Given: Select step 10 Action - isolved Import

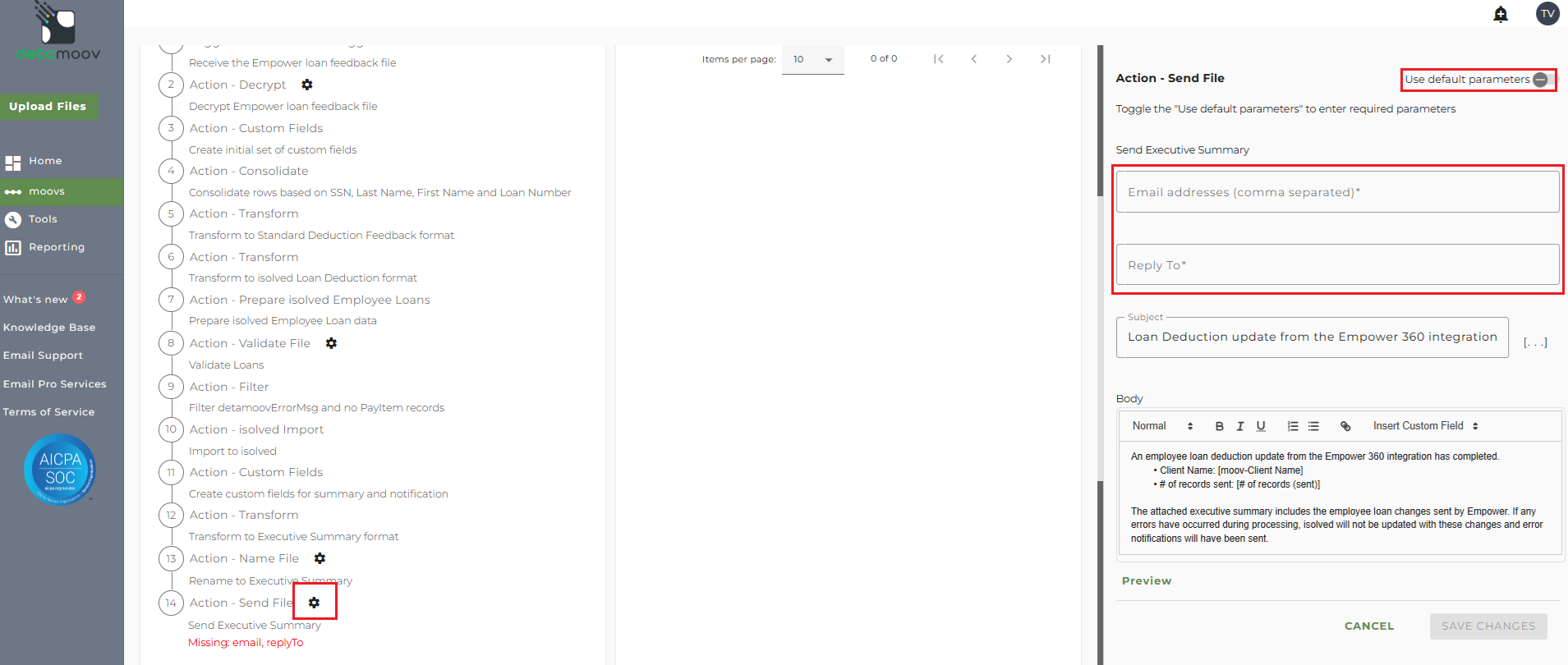Looking at the screenshot, I should tap(256, 429).
